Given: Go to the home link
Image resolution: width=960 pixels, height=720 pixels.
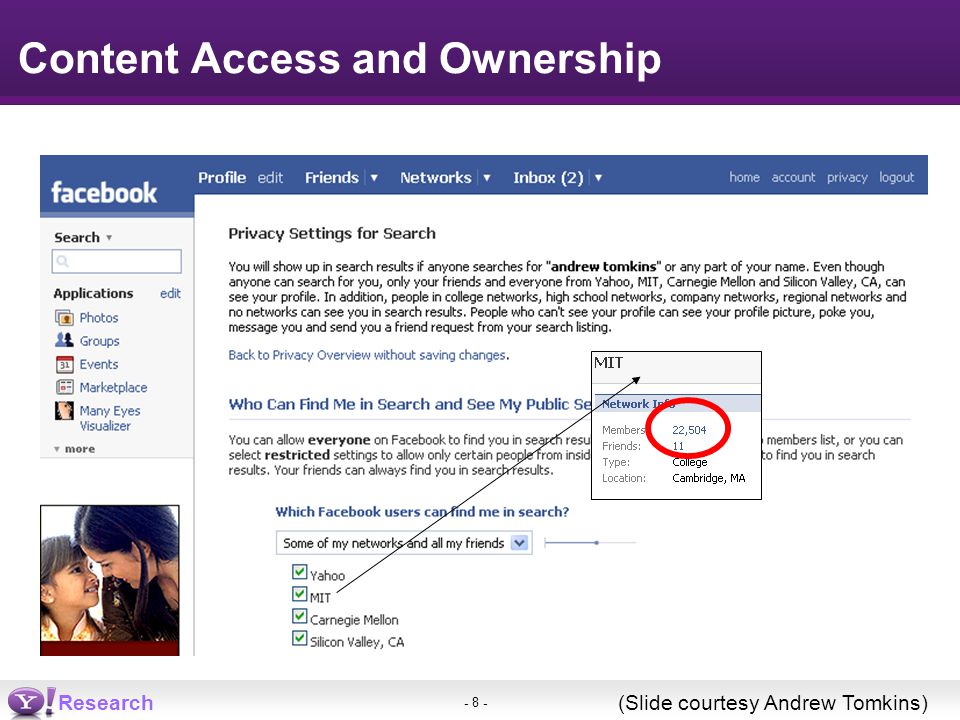Looking at the screenshot, I should pos(744,177).
